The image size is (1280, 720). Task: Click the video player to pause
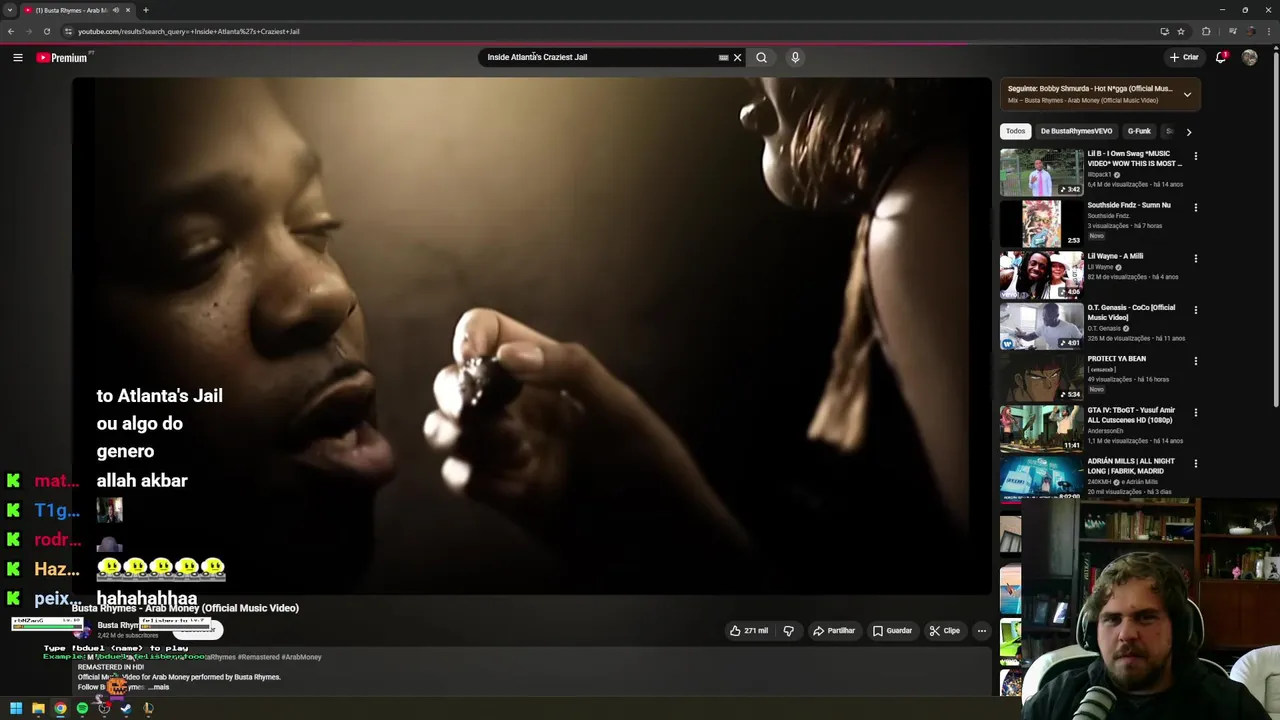pyautogui.click(x=531, y=336)
